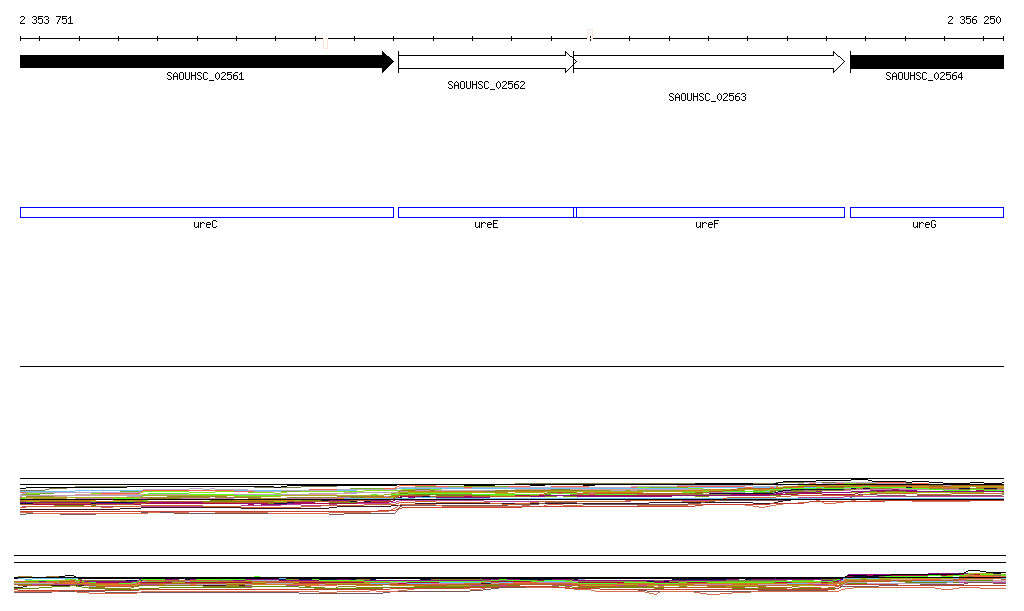Select the ureG blue feature box
Image resolution: width=1024 pixels, height=611 pixels.
tap(926, 212)
